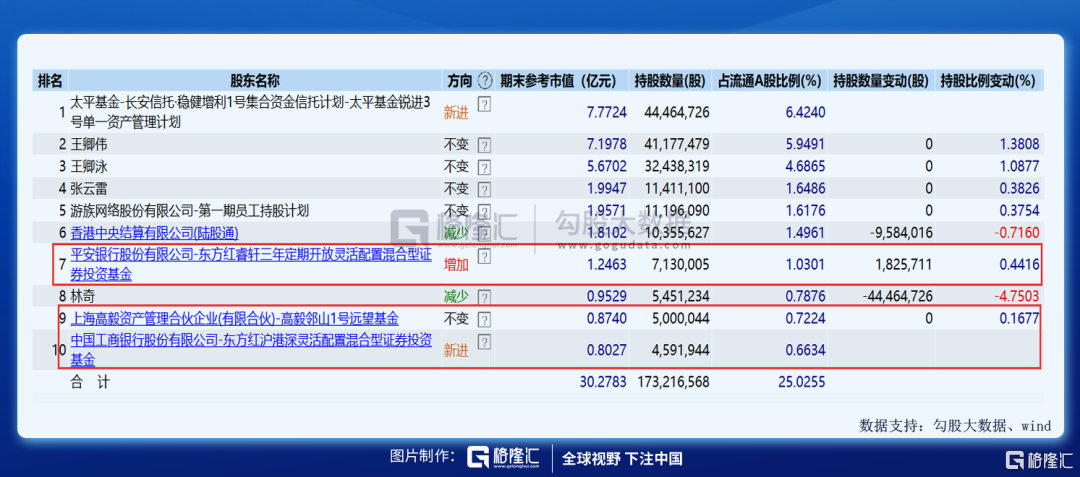This screenshot has height=477, width=1080.
Task: Select shareholder name 林奇
Action: click(x=83, y=297)
